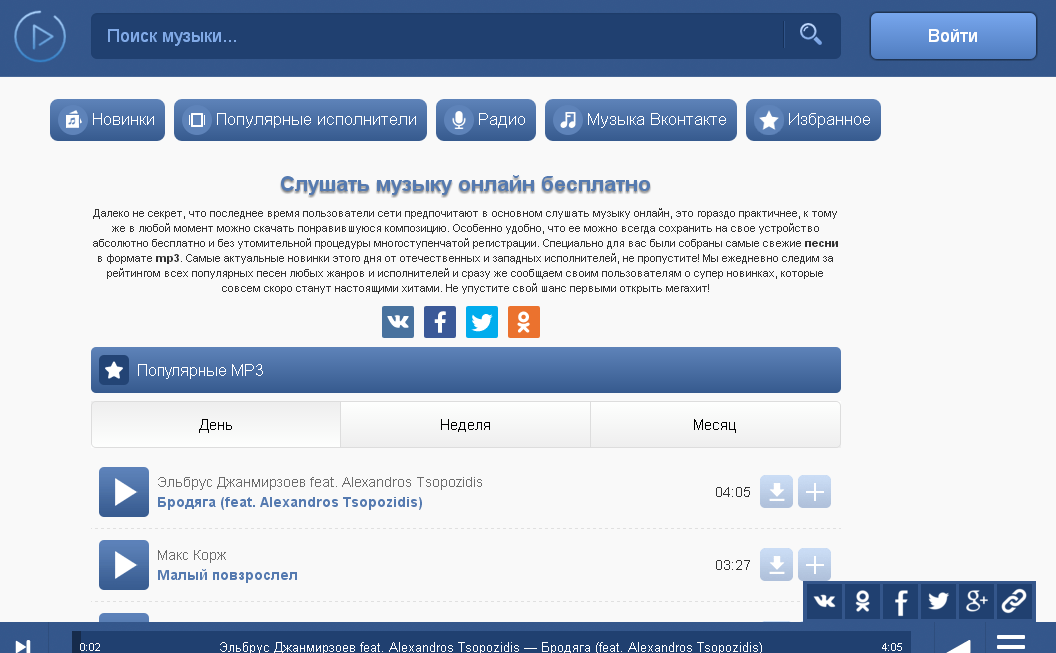Open the Новинки section
This screenshot has width=1056, height=653.
tap(108, 120)
